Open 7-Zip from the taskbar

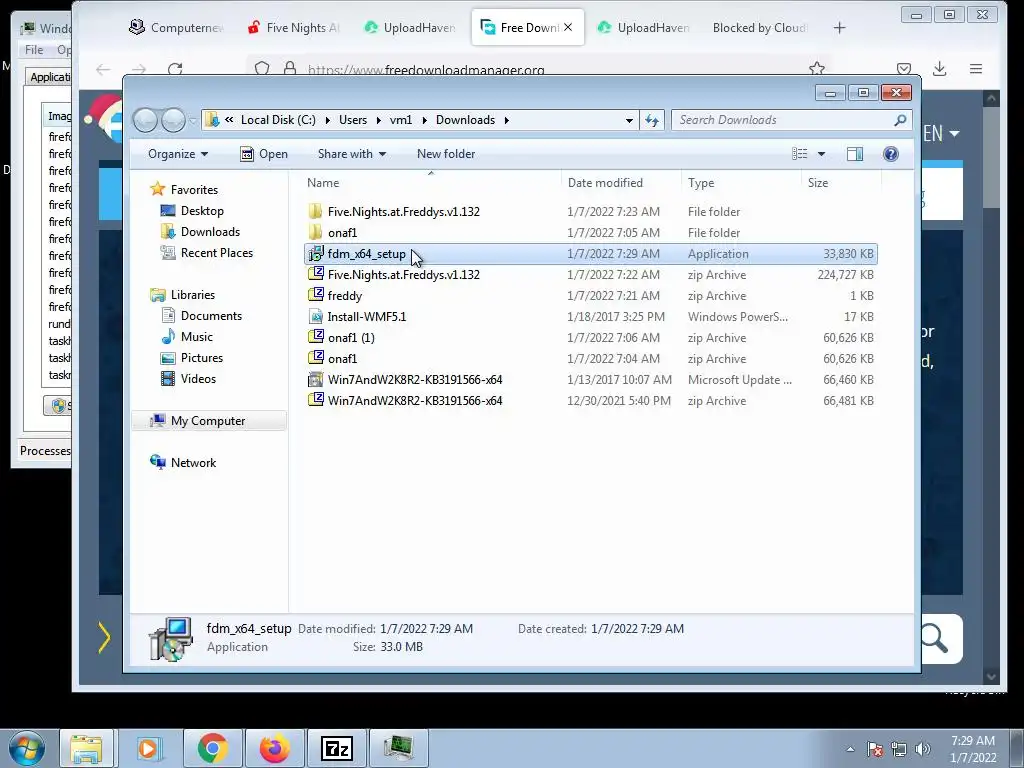[x=336, y=748]
